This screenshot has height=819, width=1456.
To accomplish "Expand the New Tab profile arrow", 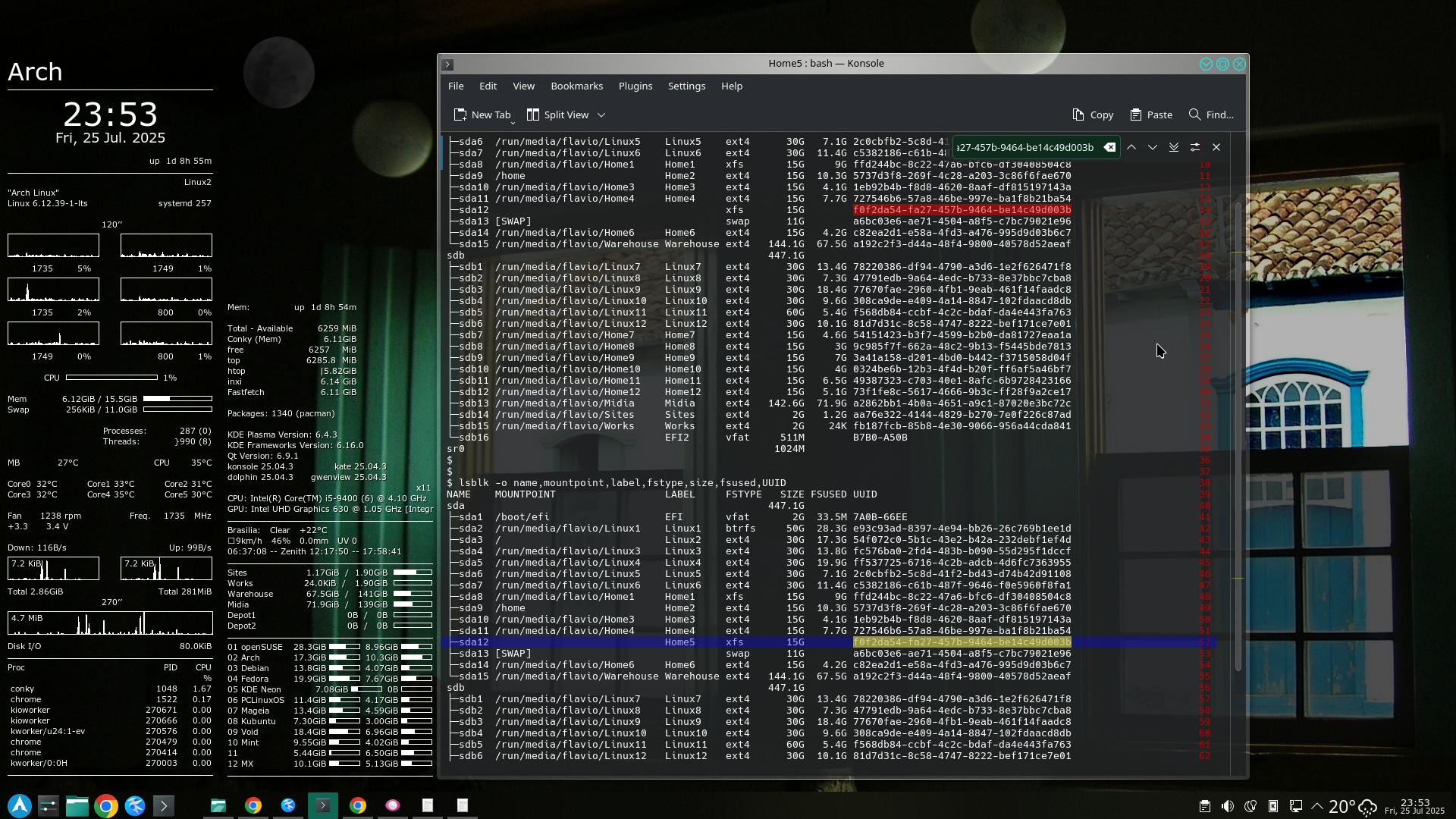I will tap(513, 121).
